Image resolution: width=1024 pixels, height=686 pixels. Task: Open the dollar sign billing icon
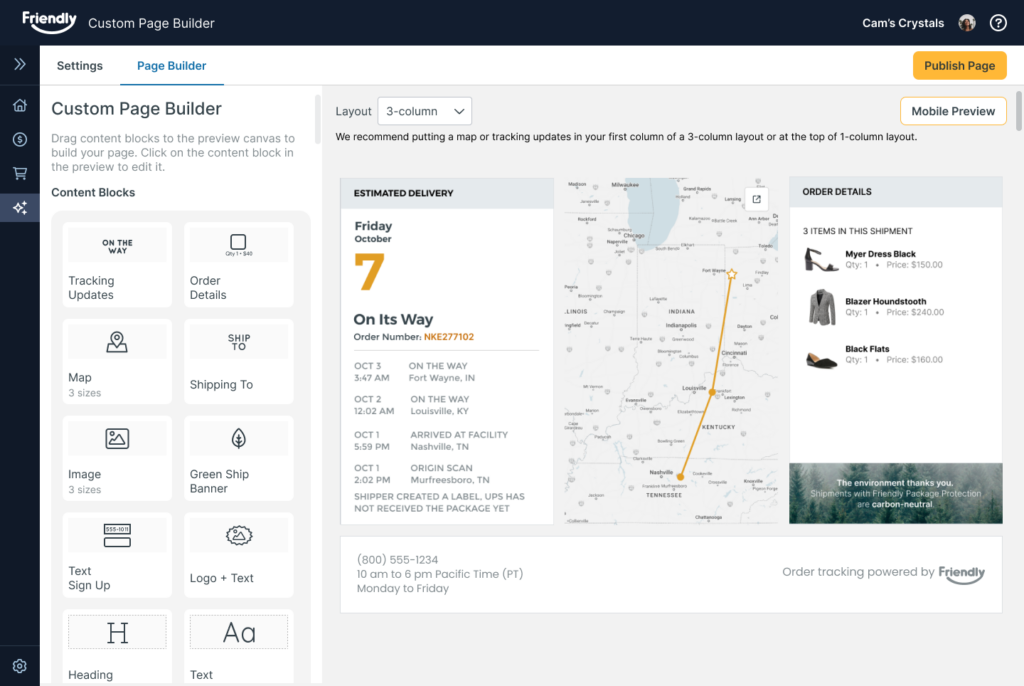click(x=19, y=140)
